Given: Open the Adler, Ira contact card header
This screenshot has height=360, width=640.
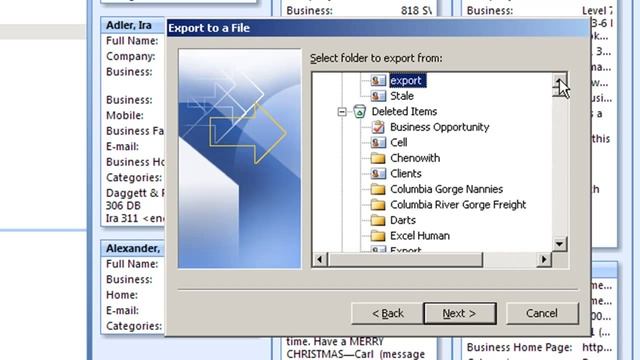Looking at the screenshot, I should [133, 25].
